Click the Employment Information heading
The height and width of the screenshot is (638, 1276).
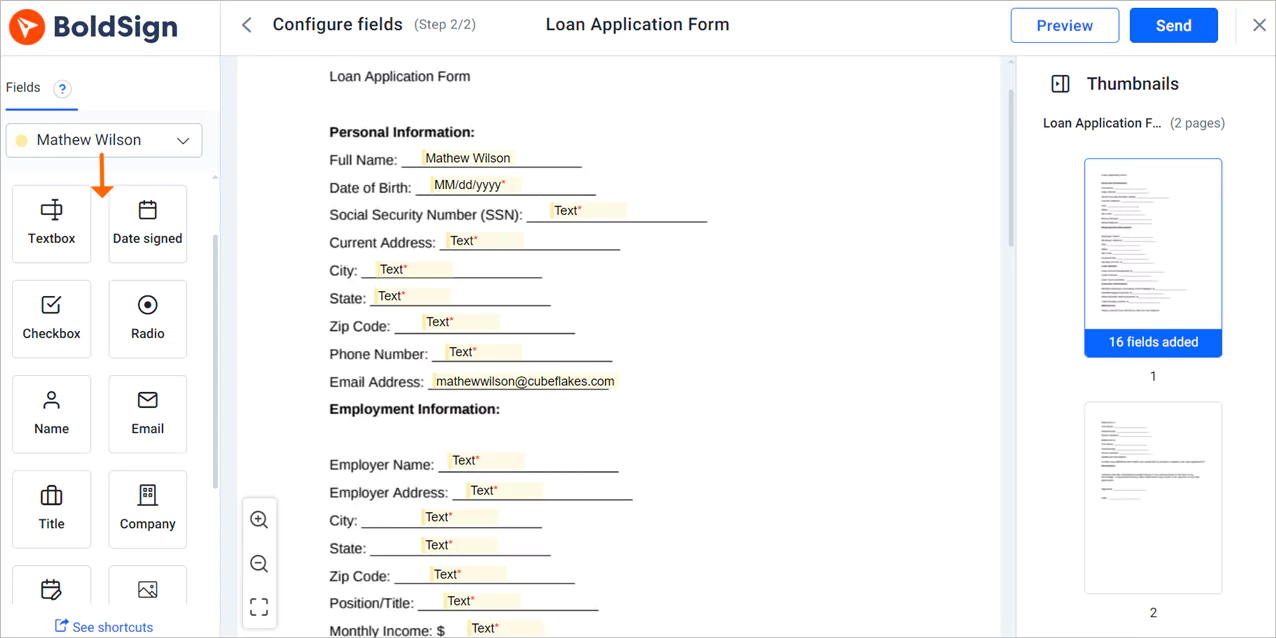click(x=415, y=409)
